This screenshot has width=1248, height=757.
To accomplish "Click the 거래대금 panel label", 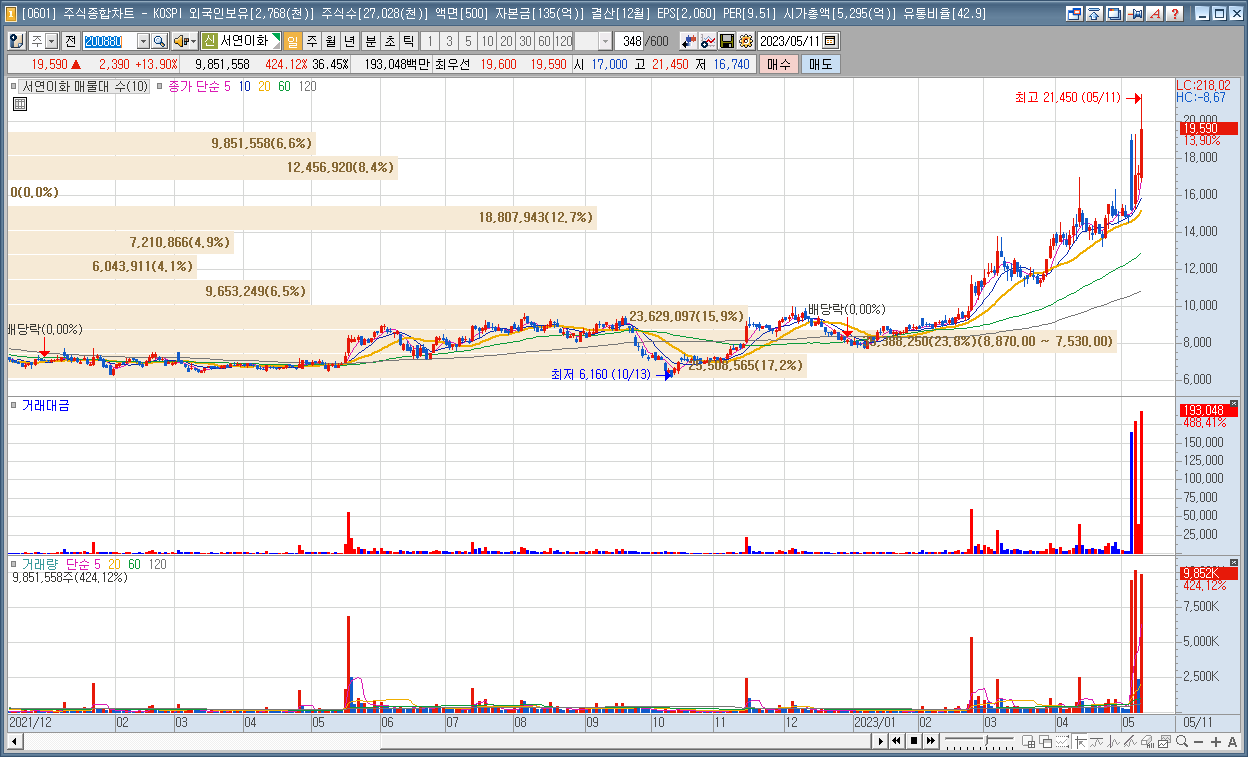I will point(46,405).
